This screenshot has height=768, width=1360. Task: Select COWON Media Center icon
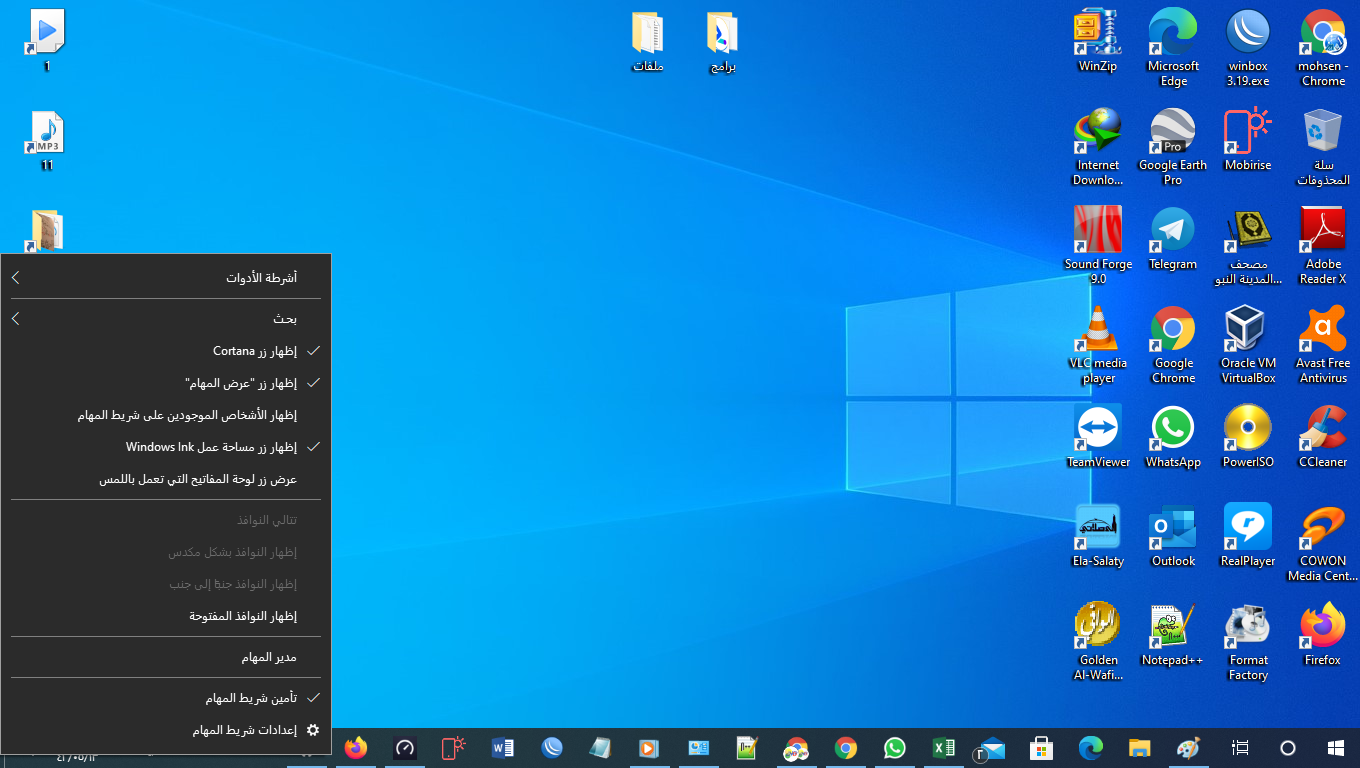click(x=1323, y=543)
